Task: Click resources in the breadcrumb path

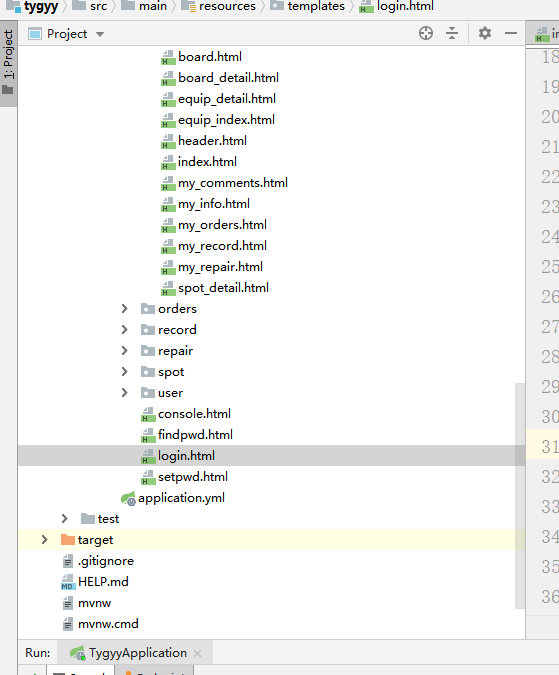Action: [227, 6]
